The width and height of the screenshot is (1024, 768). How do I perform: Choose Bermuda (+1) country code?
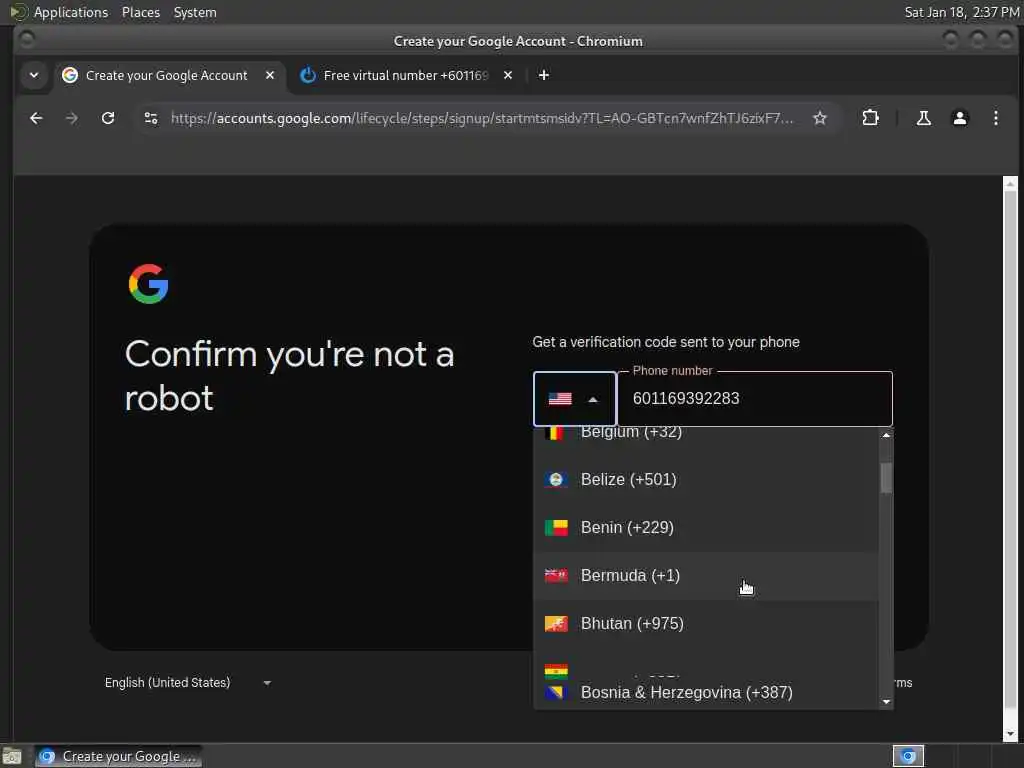pos(706,575)
